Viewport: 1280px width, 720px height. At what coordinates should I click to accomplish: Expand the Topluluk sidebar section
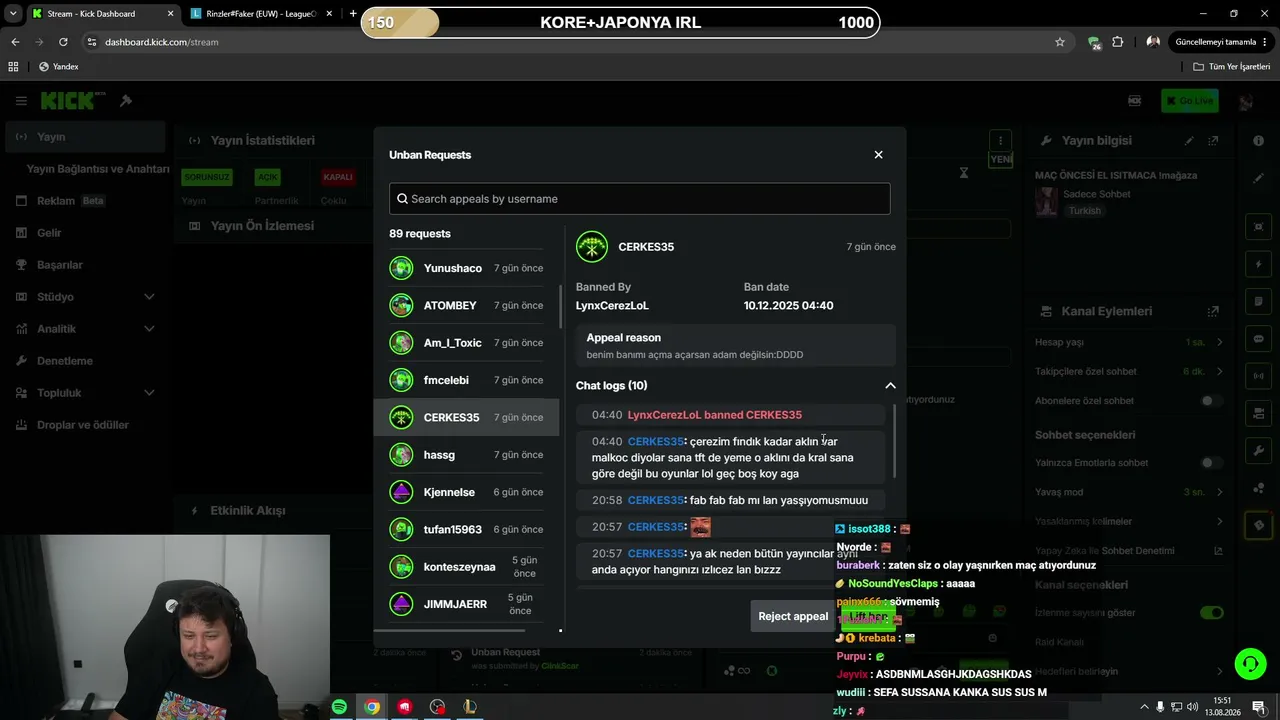149,393
